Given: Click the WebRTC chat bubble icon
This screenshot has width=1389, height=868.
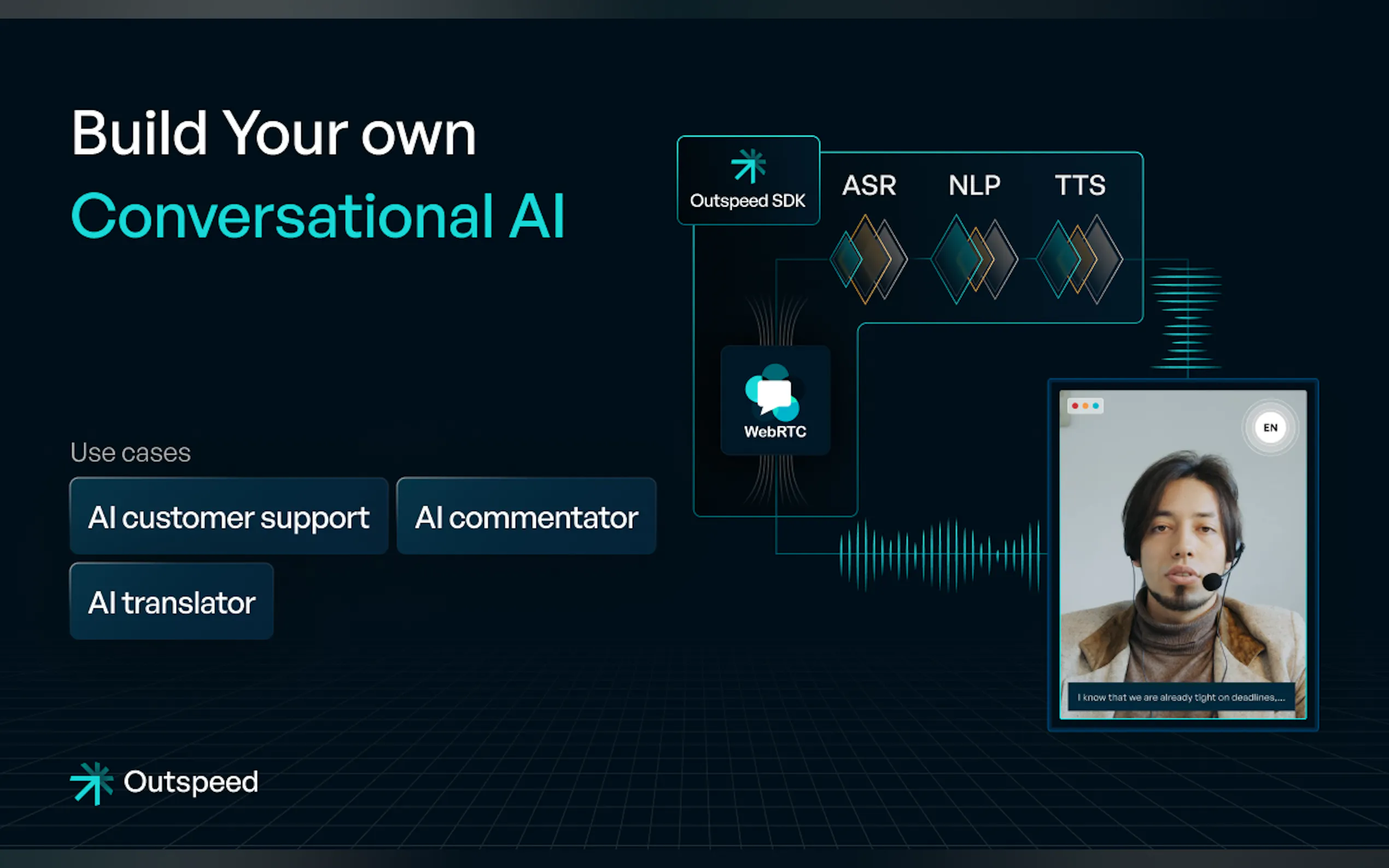Looking at the screenshot, I should tap(773, 394).
